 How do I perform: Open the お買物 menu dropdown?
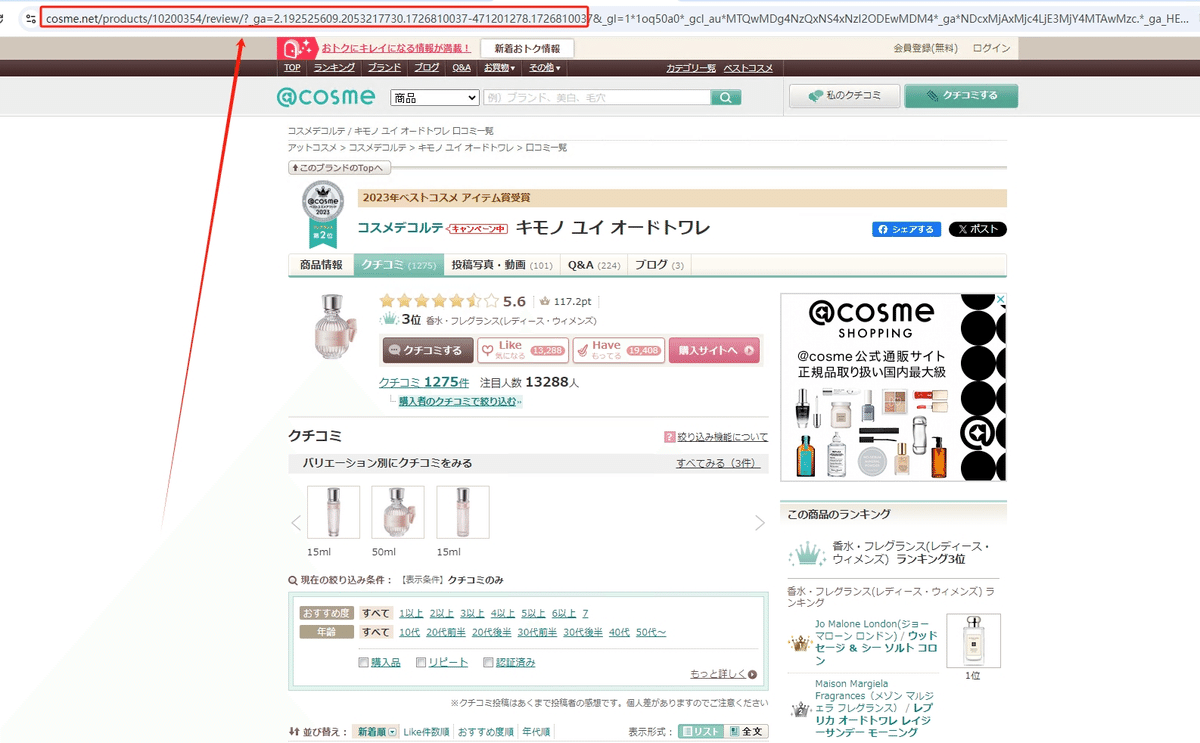point(500,68)
